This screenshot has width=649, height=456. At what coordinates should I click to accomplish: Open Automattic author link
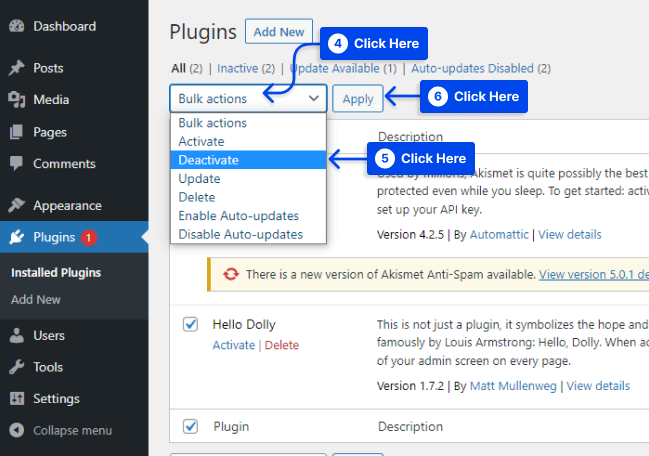(x=499, y=235)
